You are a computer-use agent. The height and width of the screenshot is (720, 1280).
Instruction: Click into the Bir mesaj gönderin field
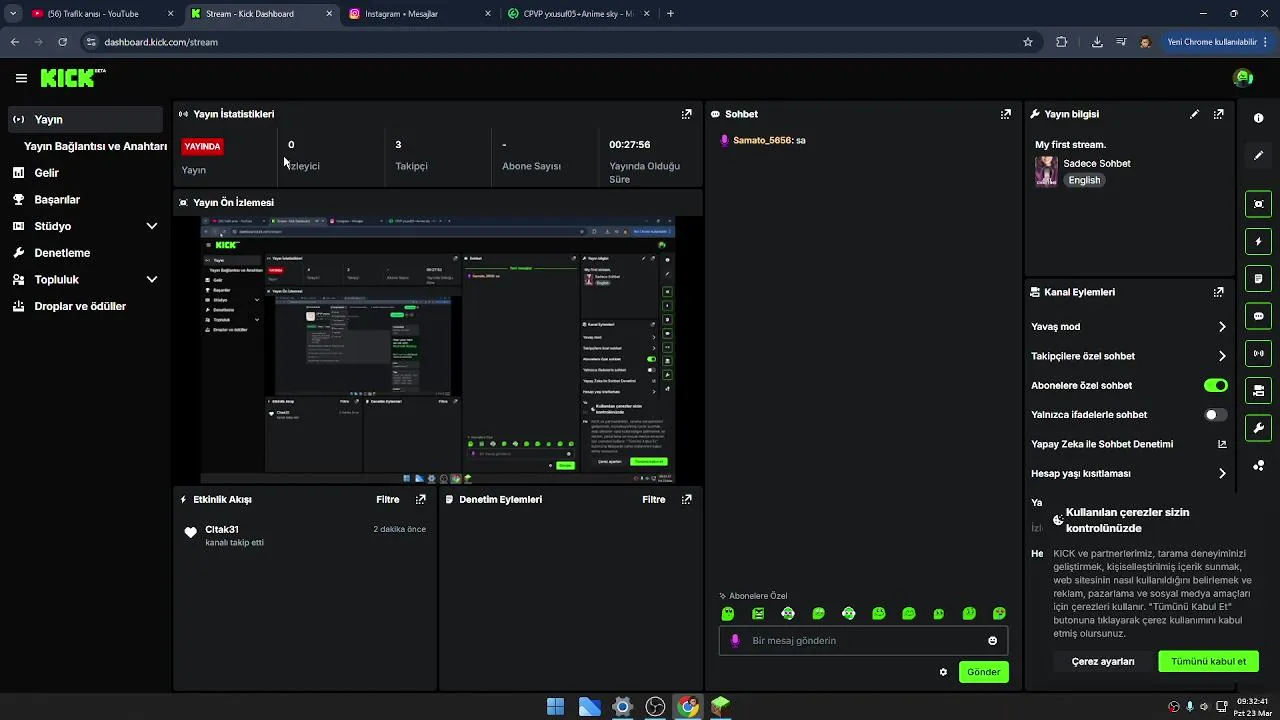(x=863, y=641)
